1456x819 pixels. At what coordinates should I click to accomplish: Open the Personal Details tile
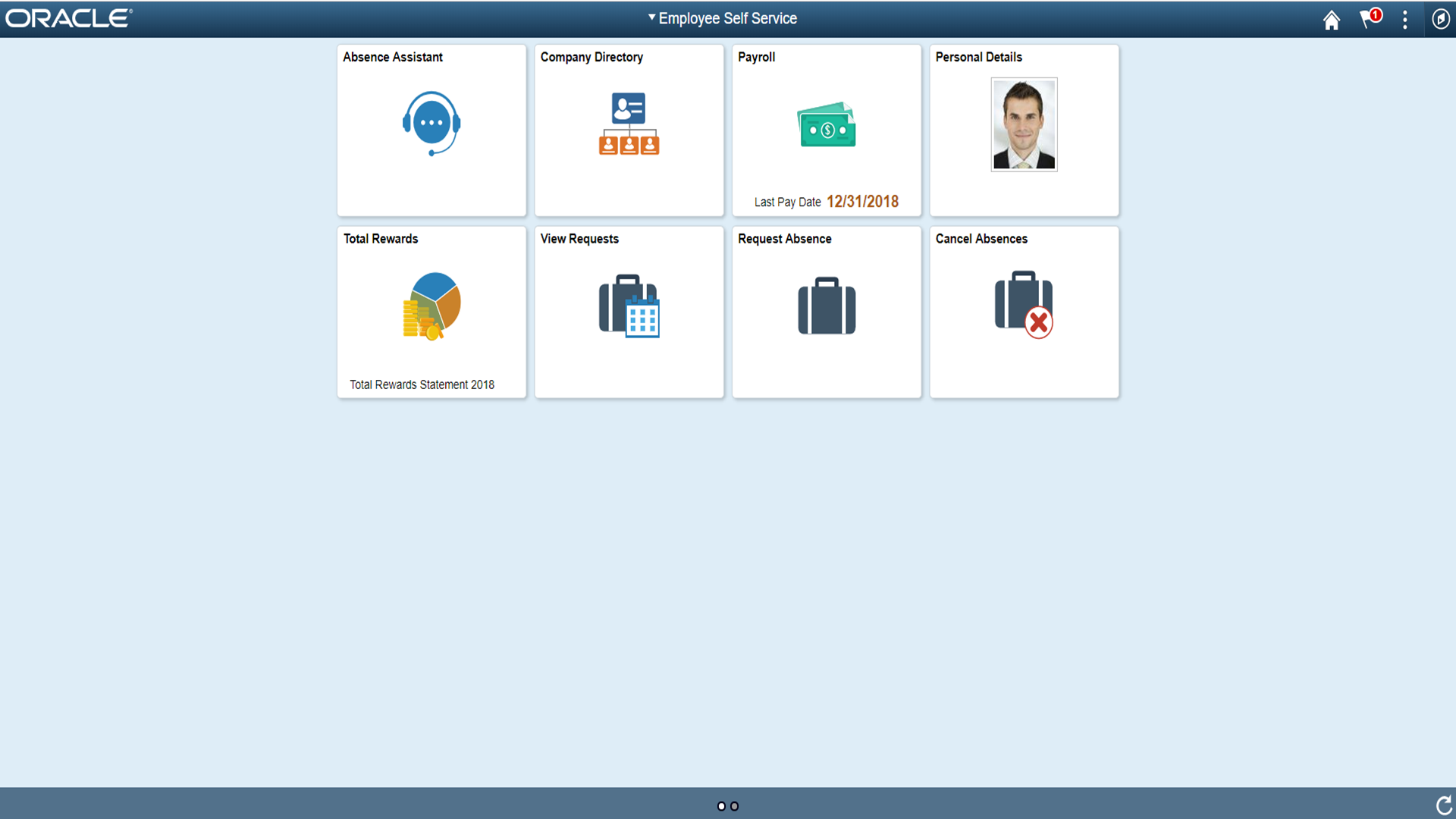coord(1024,129)
